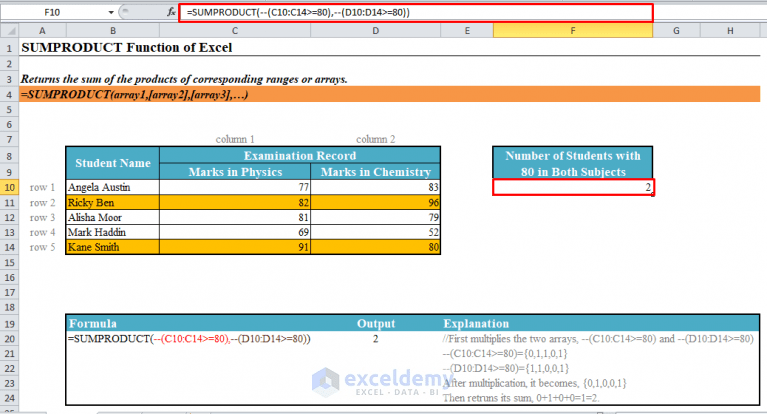767x414 pixels.
Task: Select Chemistry mark 83 cell
Action: [376, 187]
